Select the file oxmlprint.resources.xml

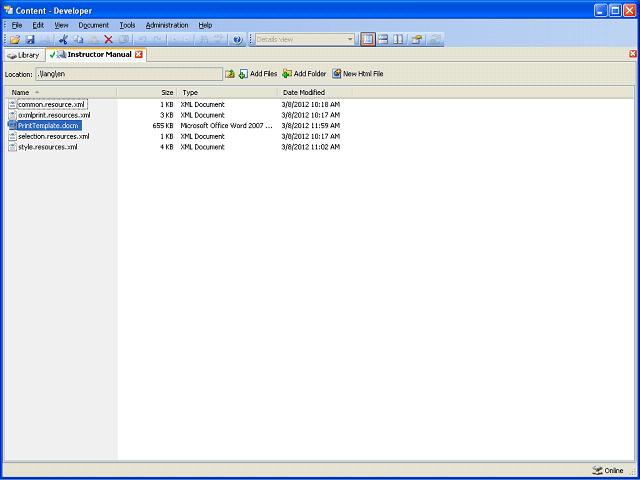coord(54,115)
